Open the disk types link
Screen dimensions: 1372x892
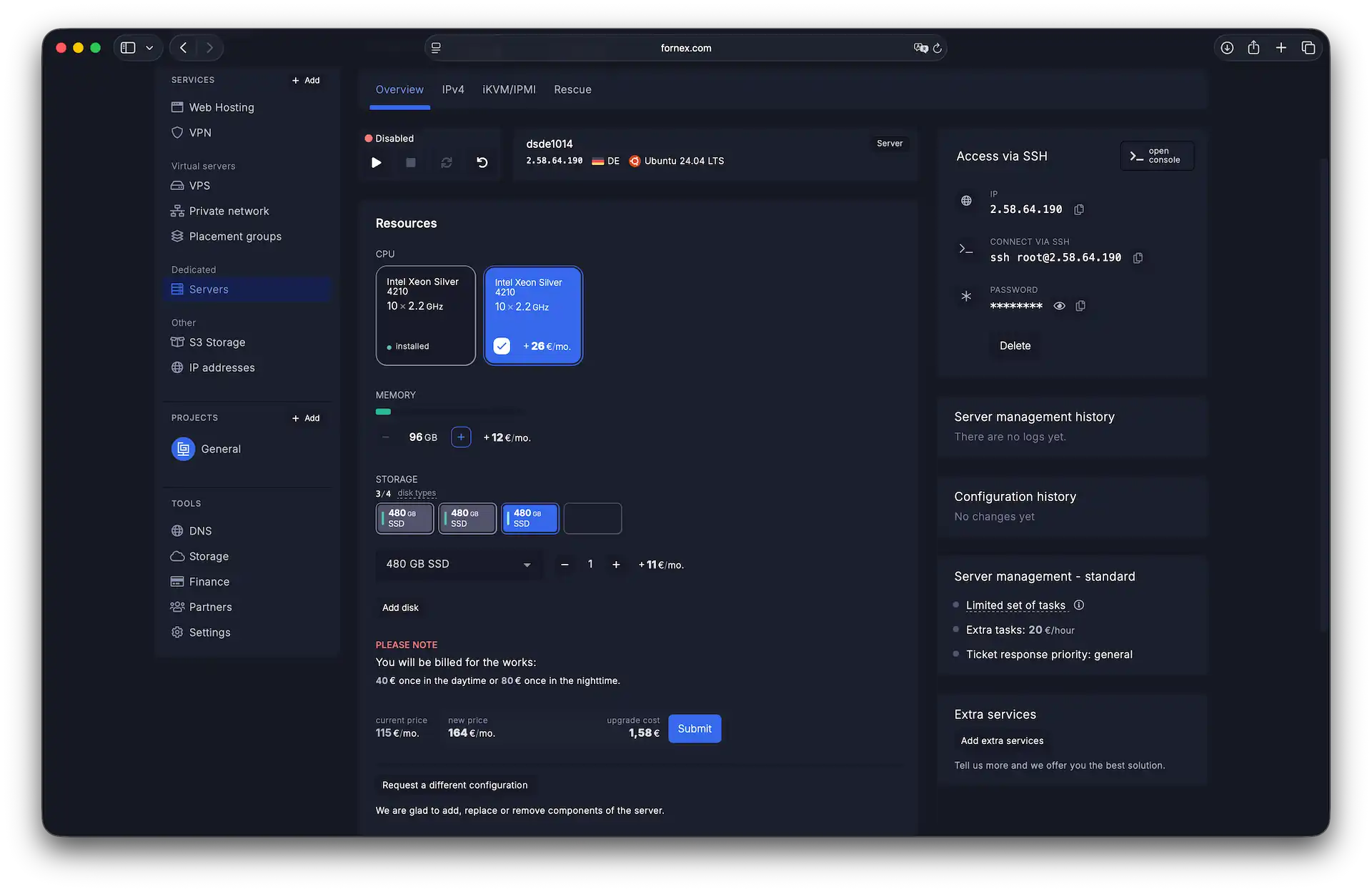pos(417,493)
